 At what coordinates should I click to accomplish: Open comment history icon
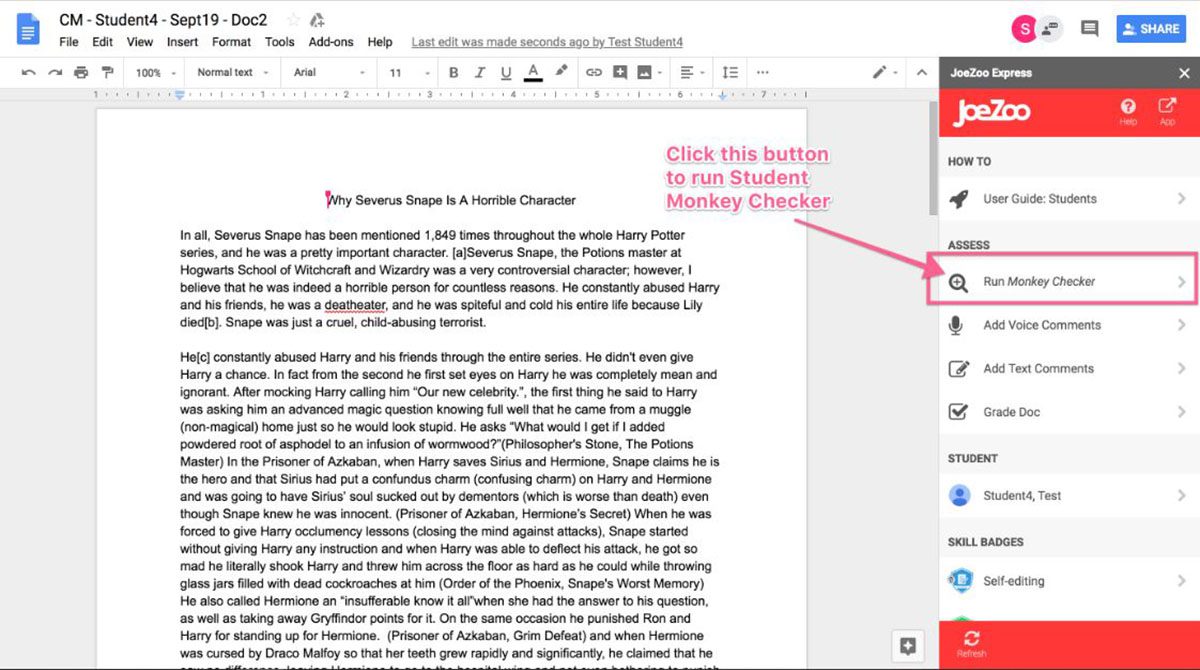coord(1089,29)
